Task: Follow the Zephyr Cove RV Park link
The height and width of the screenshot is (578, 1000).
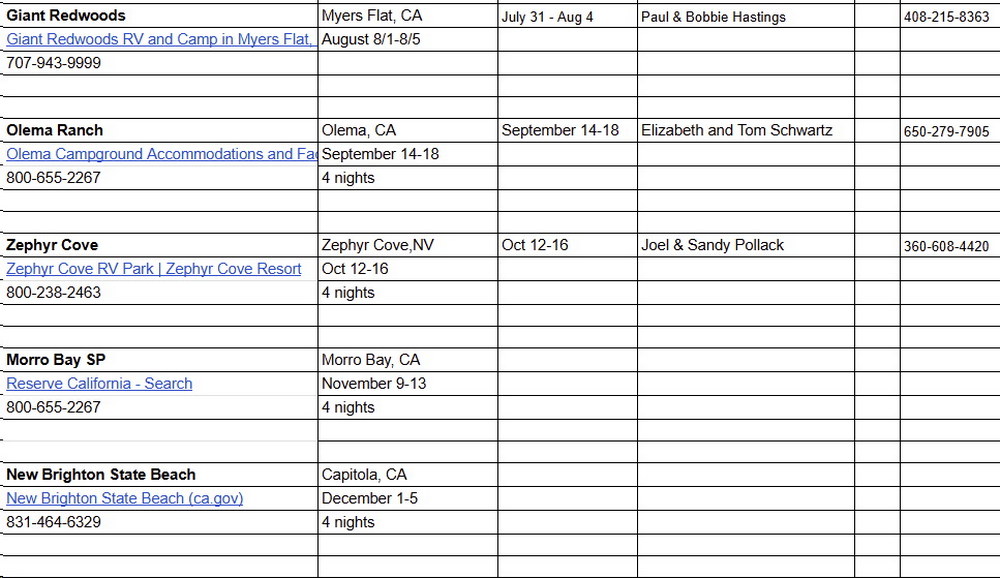Action: pyautogui.click(x=154, y=269)
